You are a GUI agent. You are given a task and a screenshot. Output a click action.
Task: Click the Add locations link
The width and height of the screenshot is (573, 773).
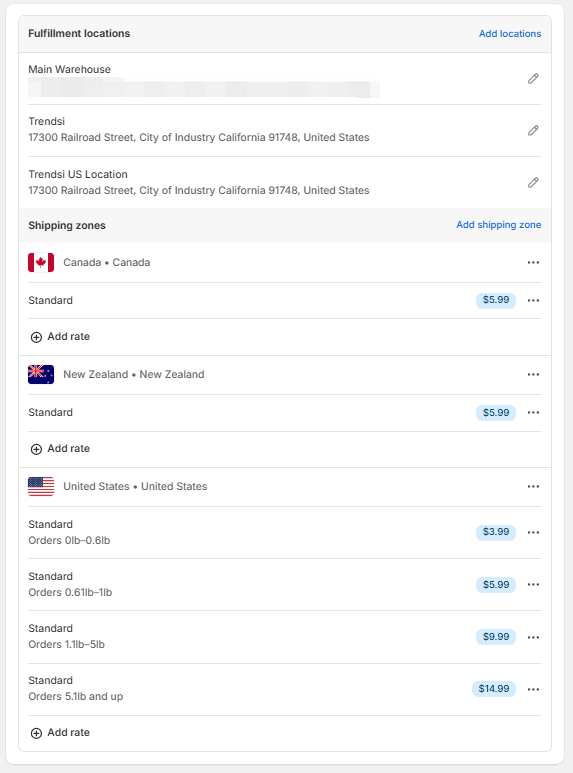tap(510, 34)
